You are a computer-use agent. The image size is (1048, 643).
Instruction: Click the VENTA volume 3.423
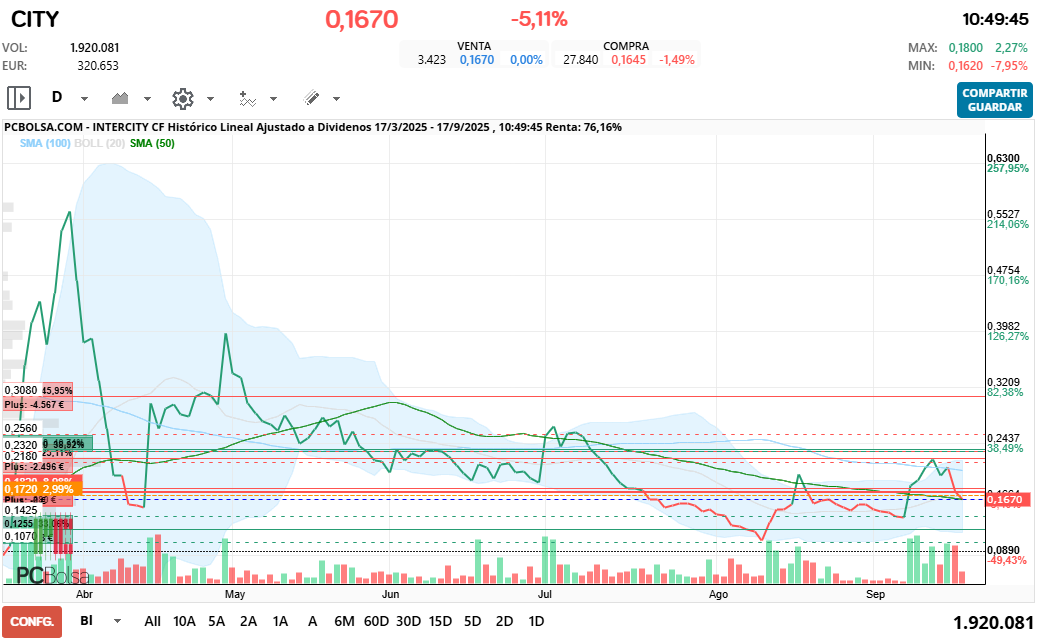(x=432, y=59)
